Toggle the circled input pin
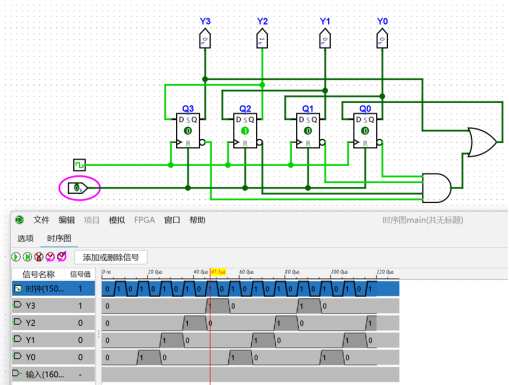 click(x=78, y=188)
